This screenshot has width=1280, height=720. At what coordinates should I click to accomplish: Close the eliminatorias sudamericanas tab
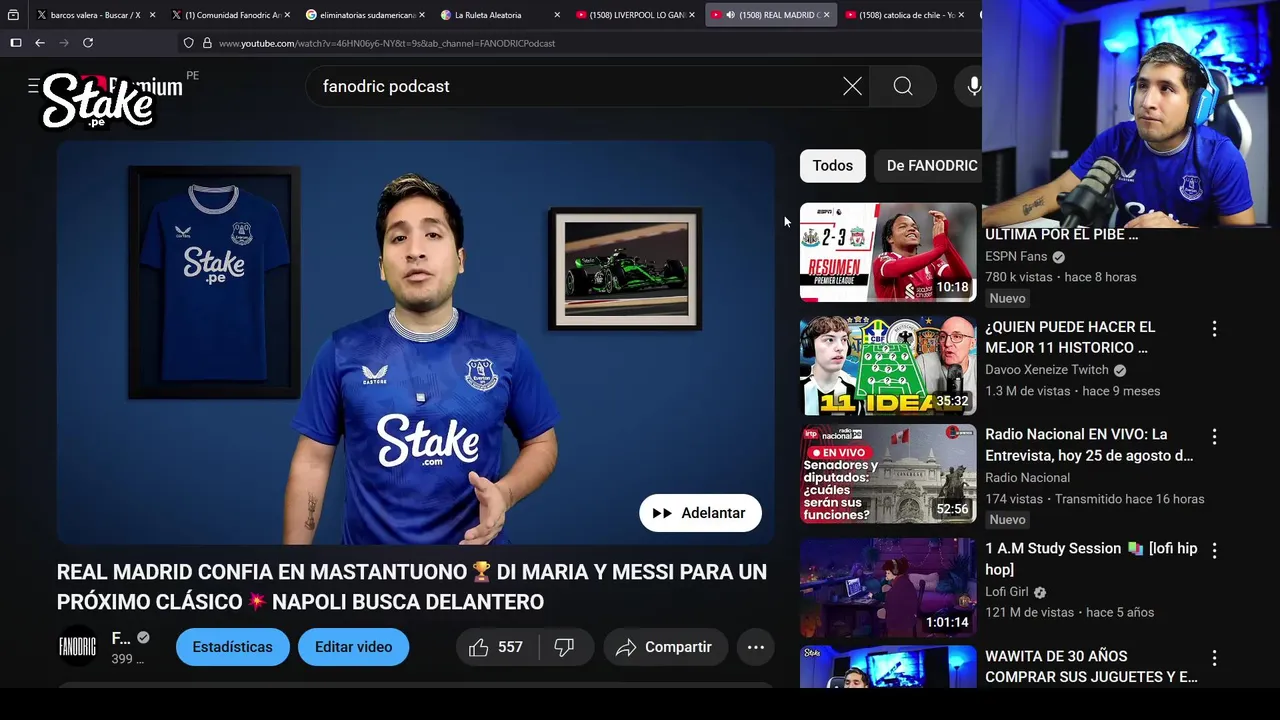[x=422, y=15]
